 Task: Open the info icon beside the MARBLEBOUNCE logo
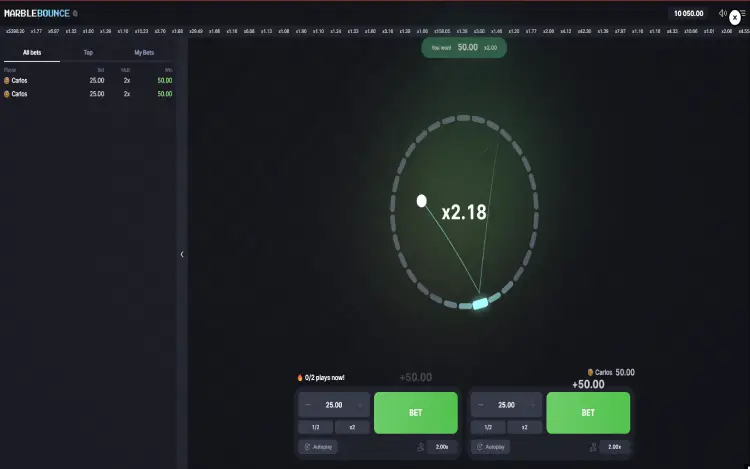click(x=75, y=13)
